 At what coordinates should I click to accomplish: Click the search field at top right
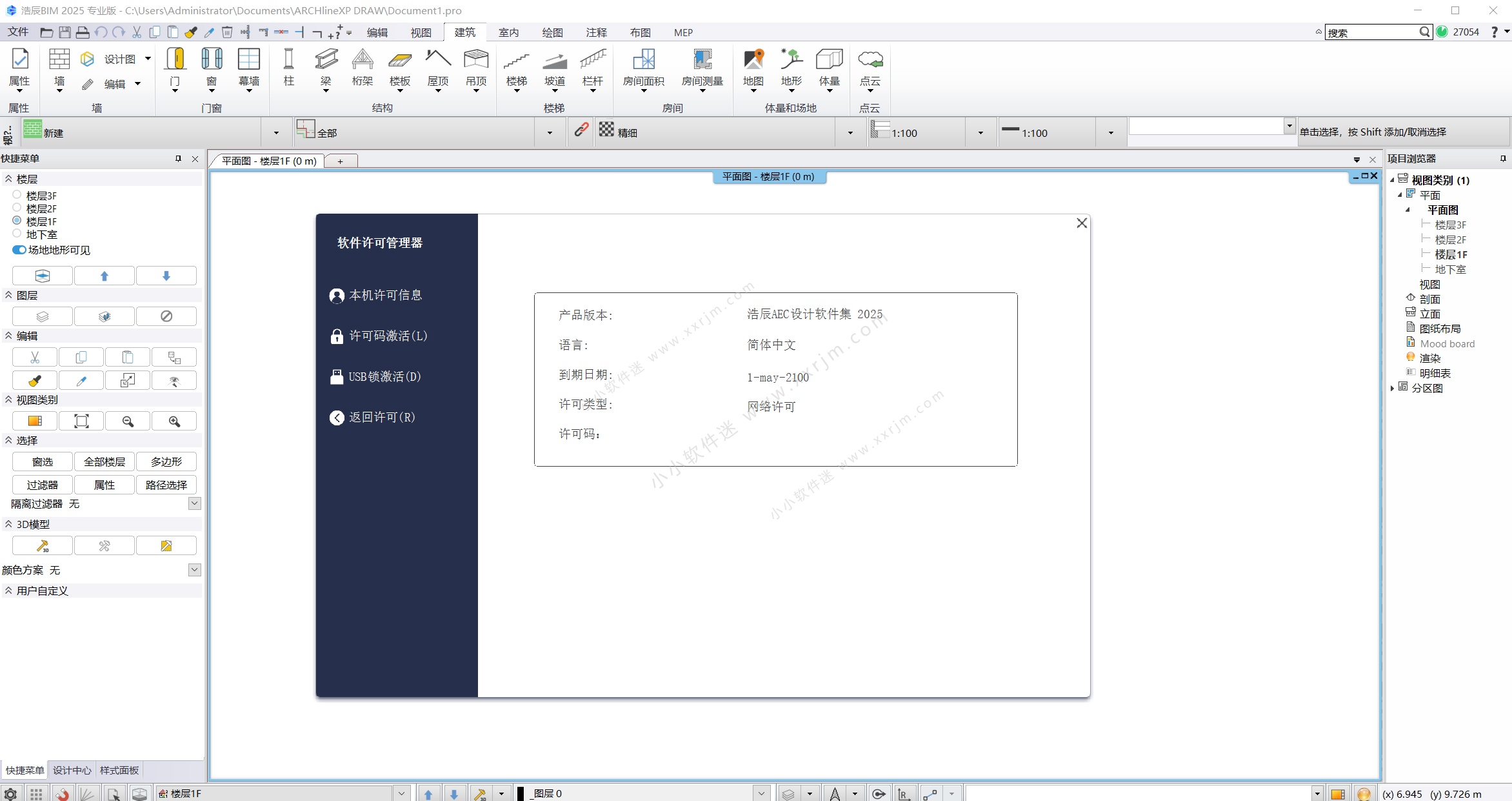click(1374, 32)
